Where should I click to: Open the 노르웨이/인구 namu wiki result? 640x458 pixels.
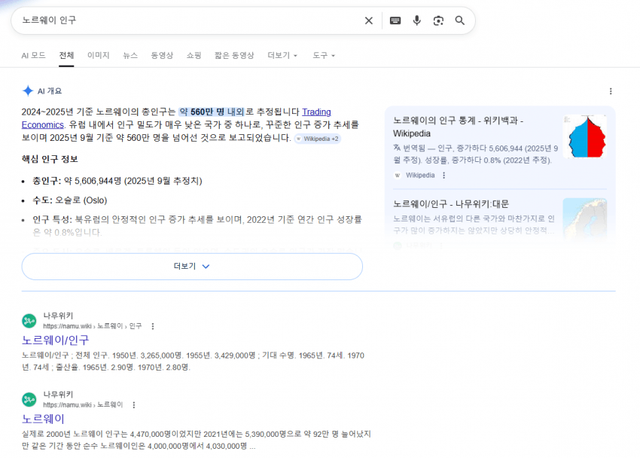[x=55, y=340]
